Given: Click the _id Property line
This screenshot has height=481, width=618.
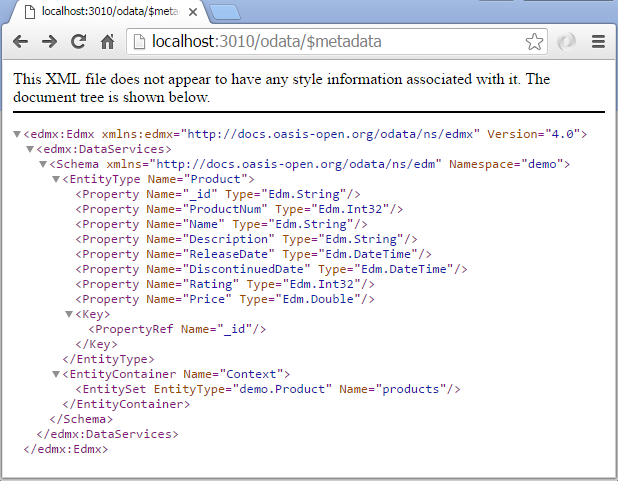Looking at the screenshot, I should [x=218, y=194].
